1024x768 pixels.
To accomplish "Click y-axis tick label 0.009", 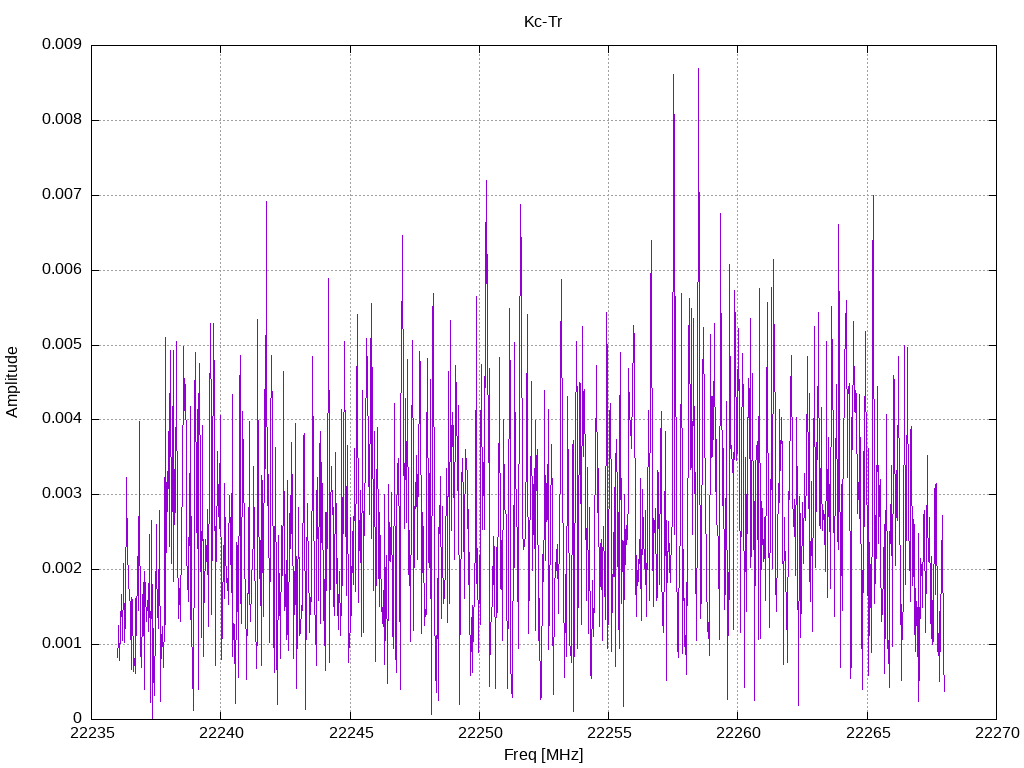I will coord(62,44).
